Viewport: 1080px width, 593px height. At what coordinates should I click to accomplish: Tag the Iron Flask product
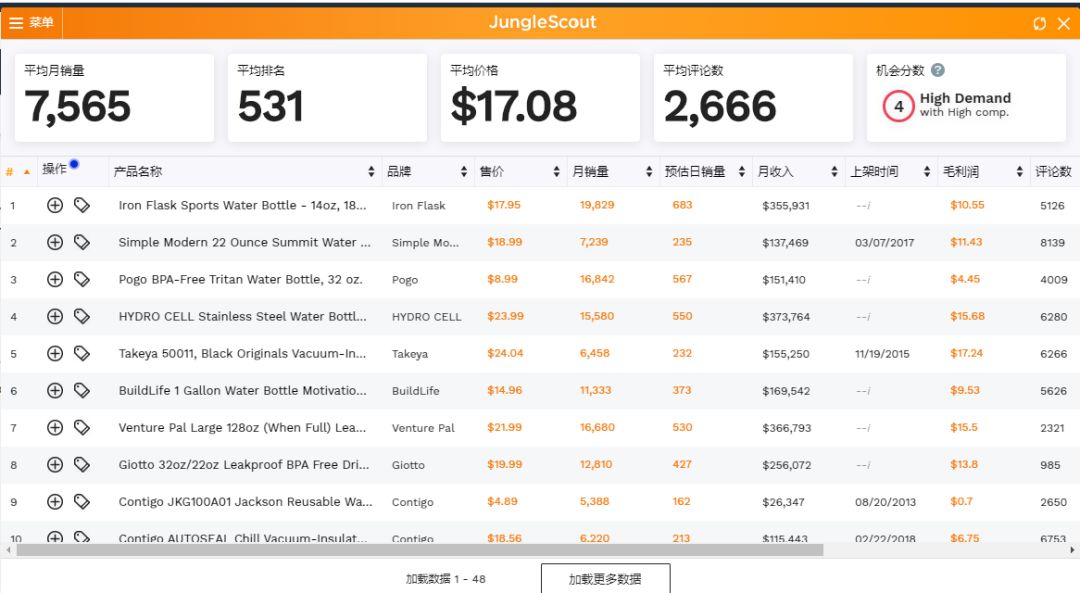(82, 205)
